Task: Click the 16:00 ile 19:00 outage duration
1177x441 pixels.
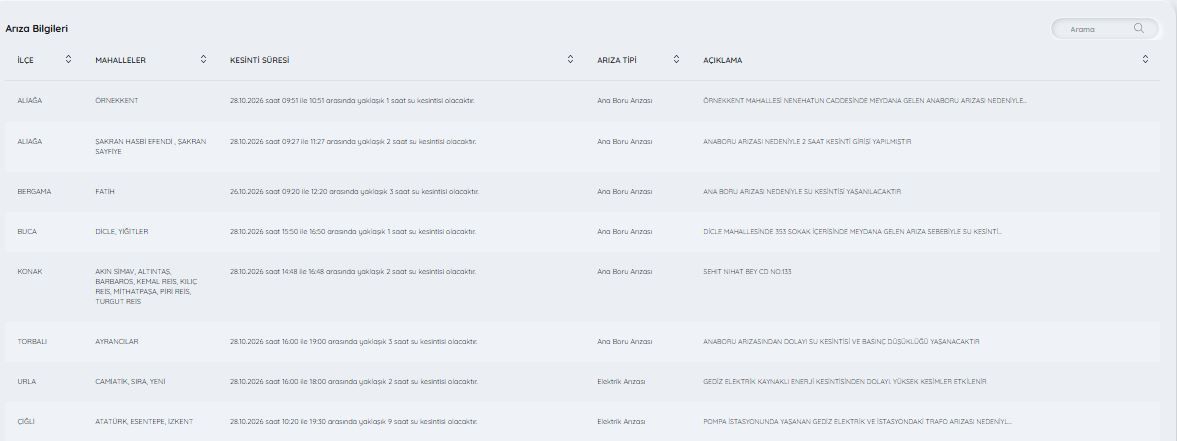Action: 354,342
